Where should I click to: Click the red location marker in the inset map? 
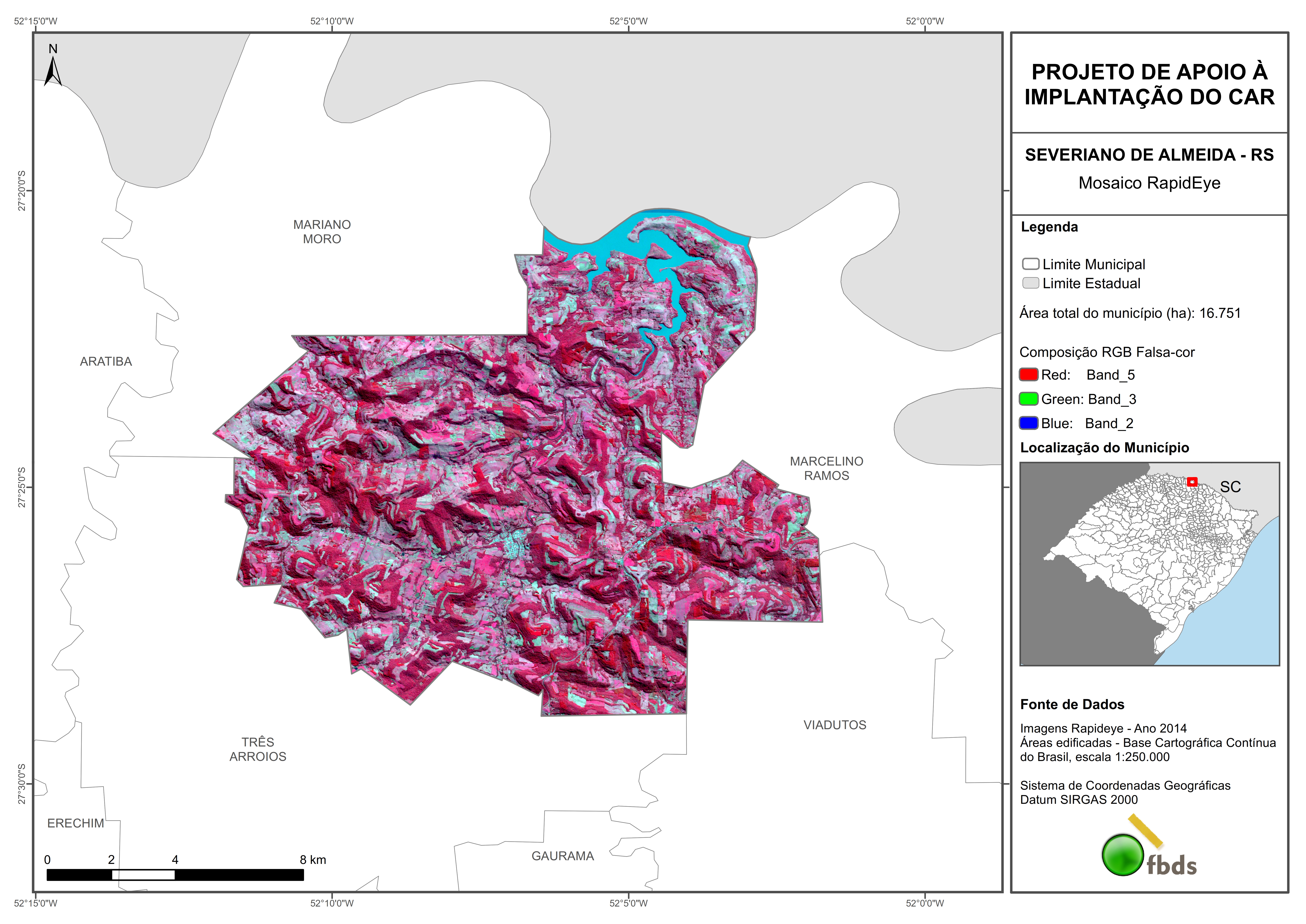tap(1192, 482)
